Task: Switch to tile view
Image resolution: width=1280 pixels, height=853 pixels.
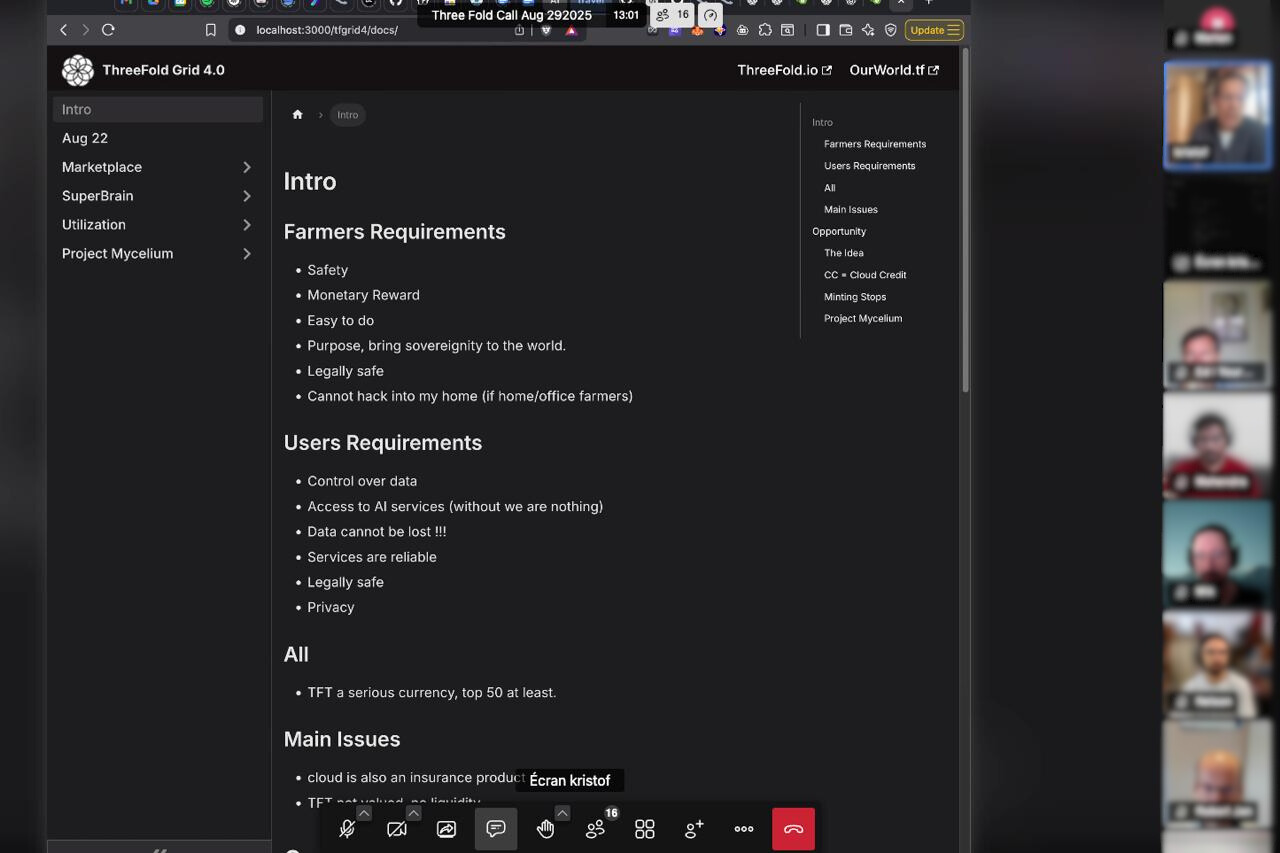Action: [x=645, y=829]
